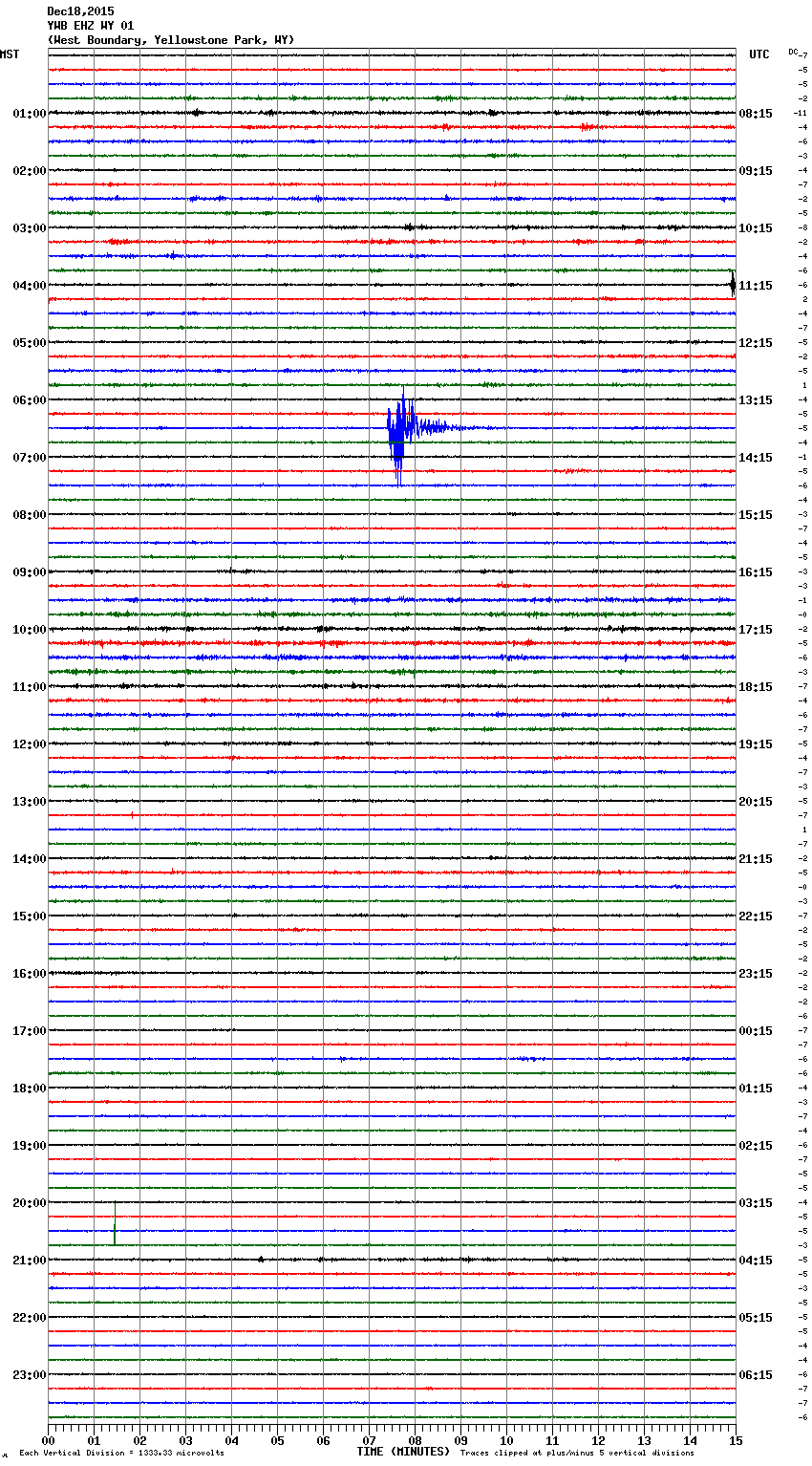Select the 03:00 MST row label
812x1466 pixels.
[x=30, y=228]
